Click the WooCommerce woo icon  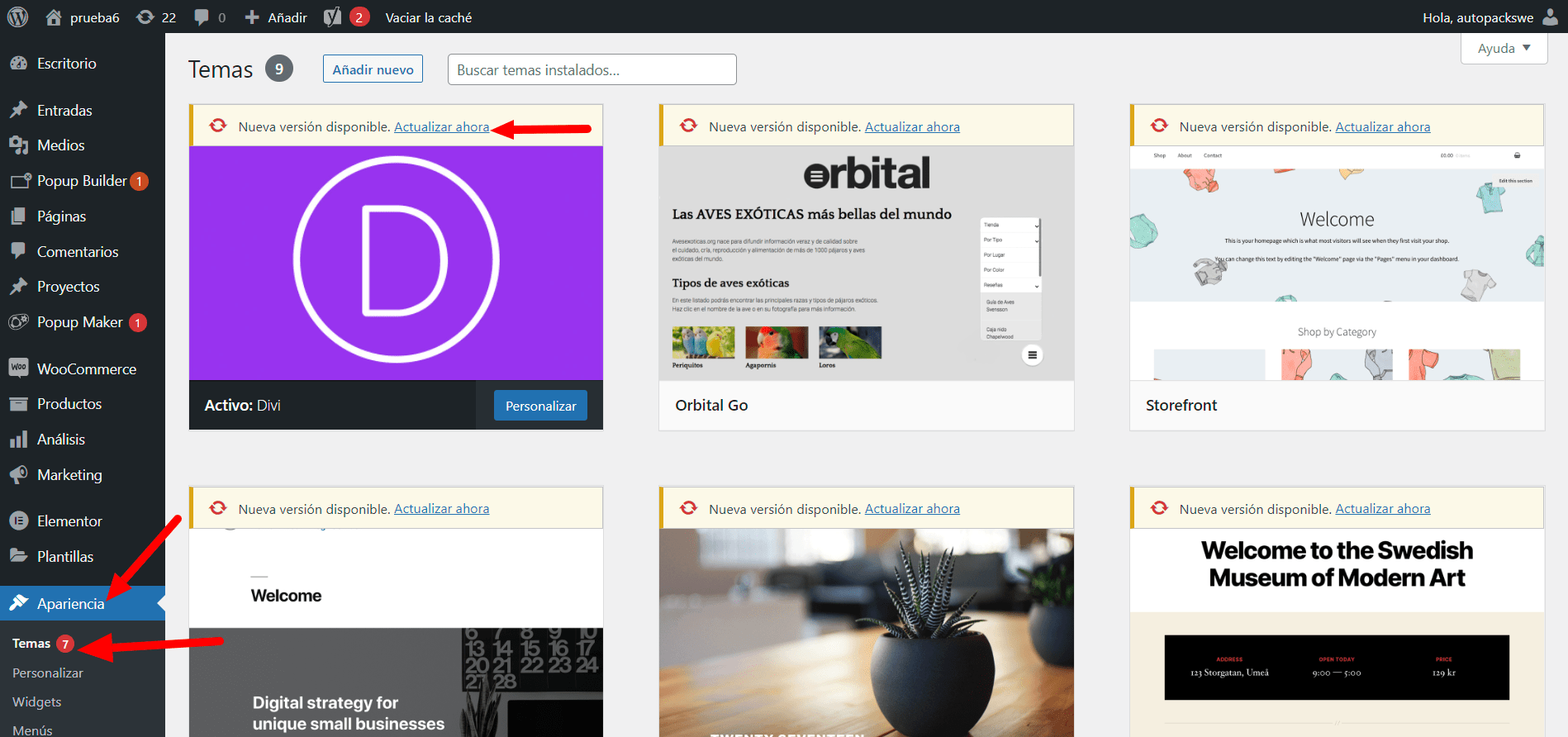click(19, 368)
